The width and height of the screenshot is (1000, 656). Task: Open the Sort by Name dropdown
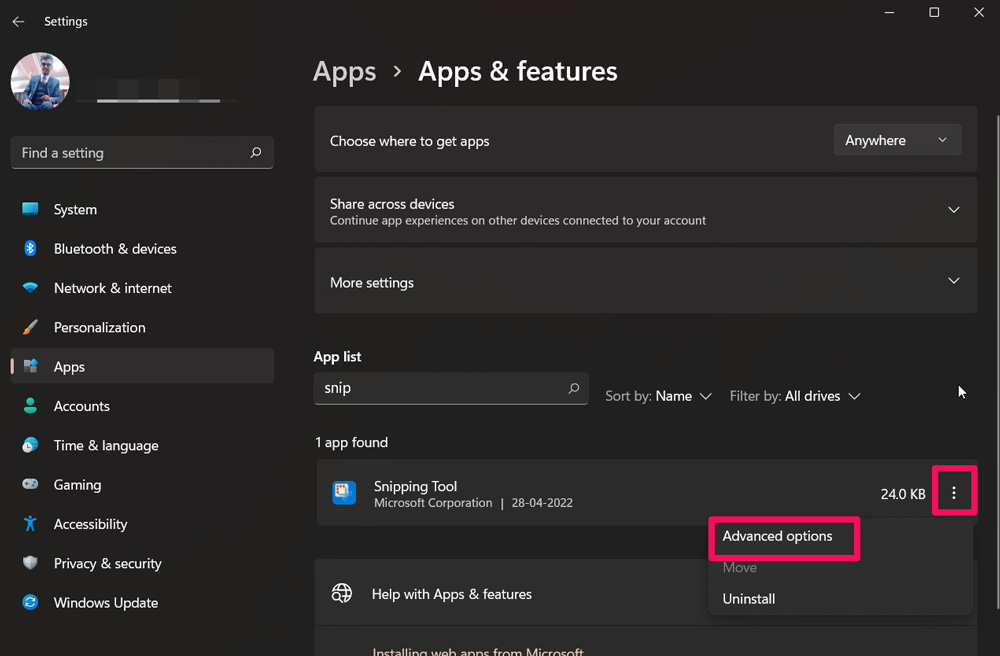[x=659, y=396]
